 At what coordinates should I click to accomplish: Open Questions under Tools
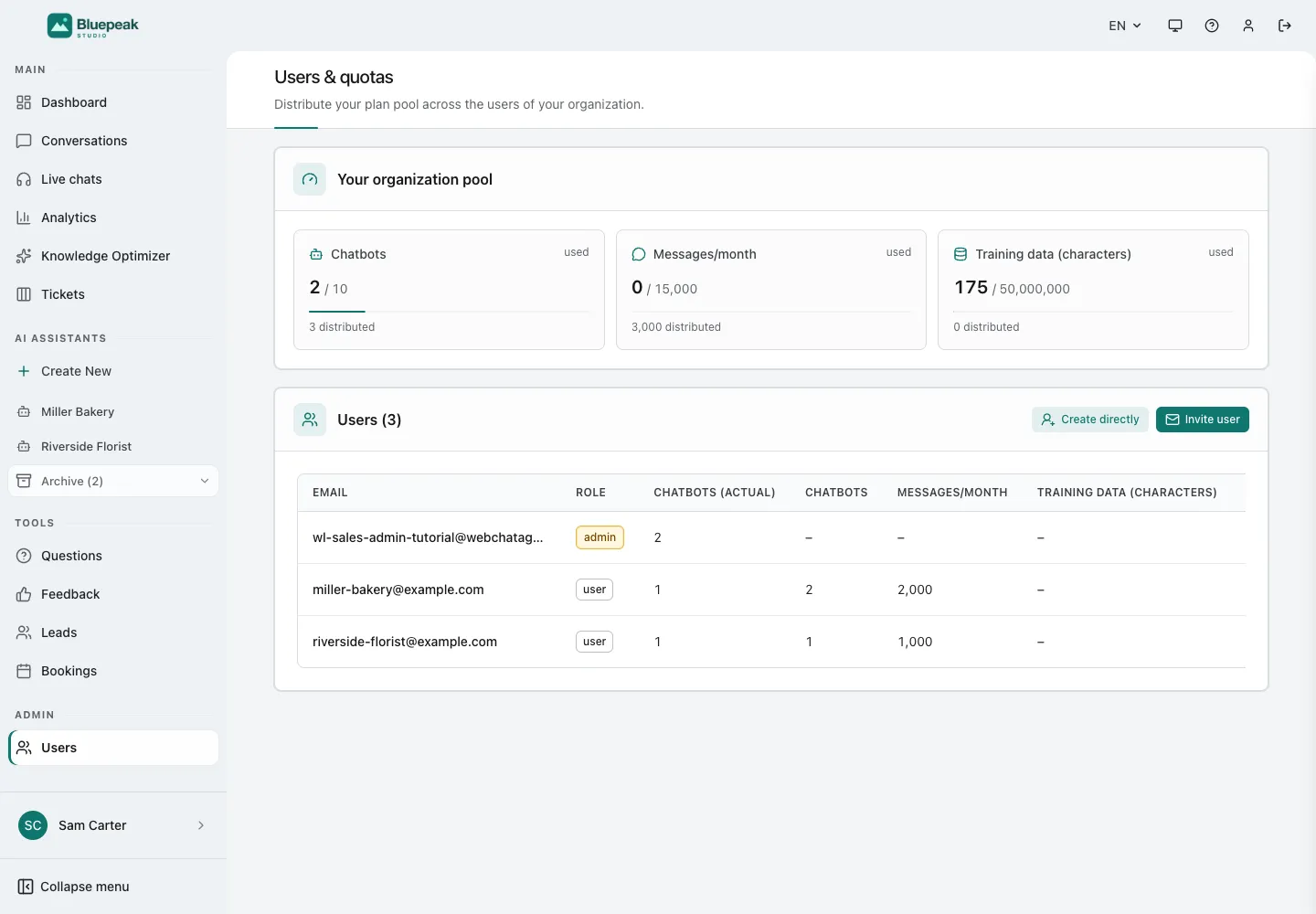(113, 556)
